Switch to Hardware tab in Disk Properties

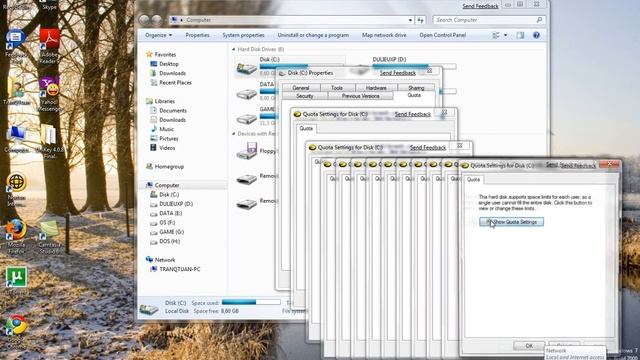point(376,88)
